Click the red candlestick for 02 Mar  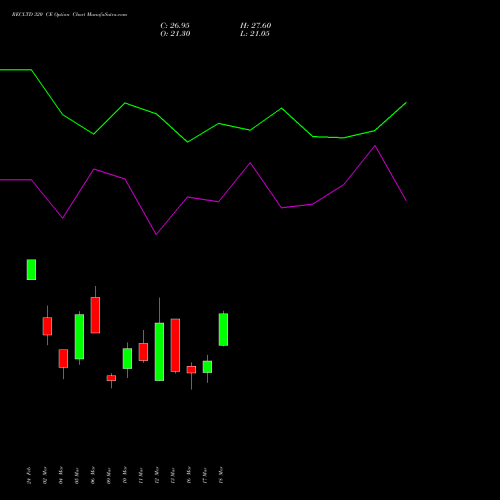coord(47,326)
